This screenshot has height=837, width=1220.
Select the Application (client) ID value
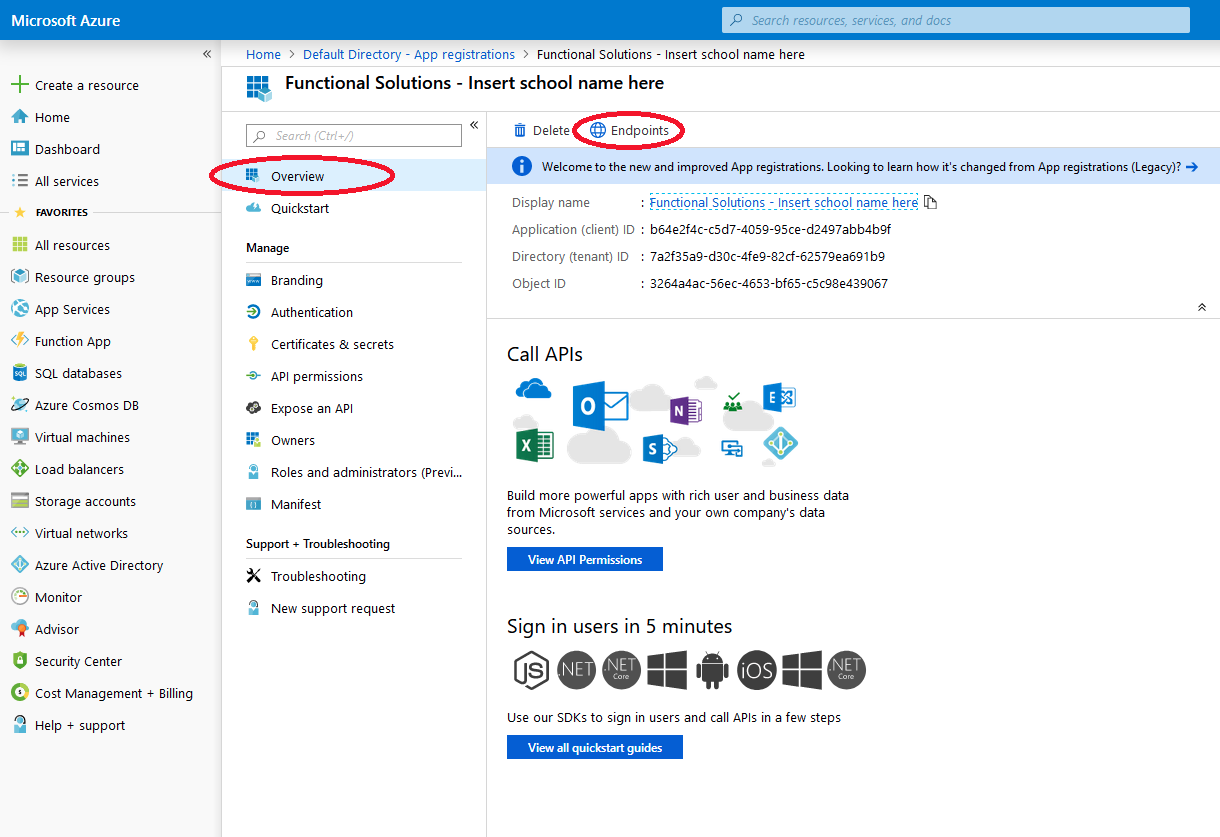[770, 229]
